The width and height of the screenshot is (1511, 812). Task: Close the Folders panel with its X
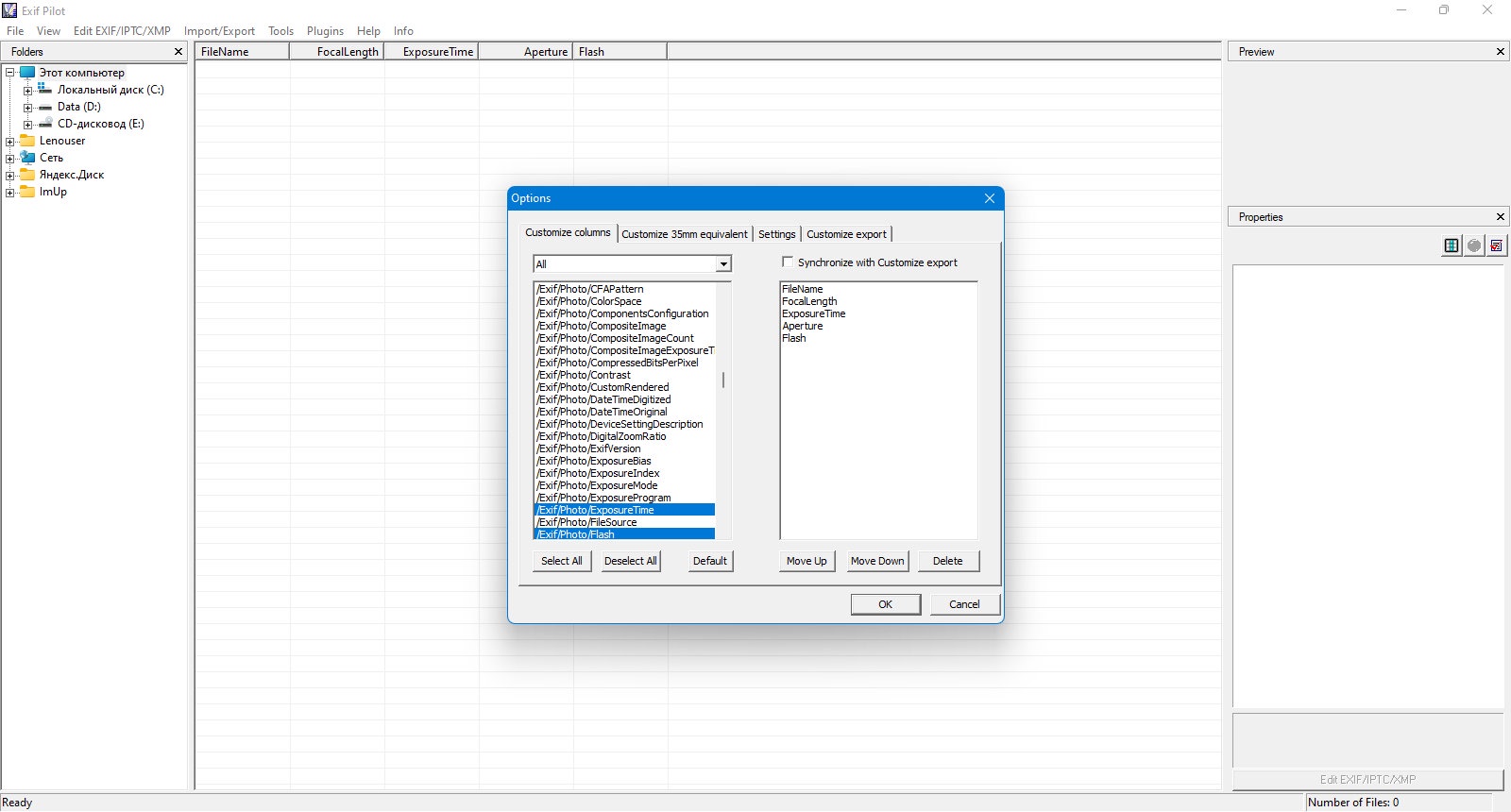tap(178, 52)
